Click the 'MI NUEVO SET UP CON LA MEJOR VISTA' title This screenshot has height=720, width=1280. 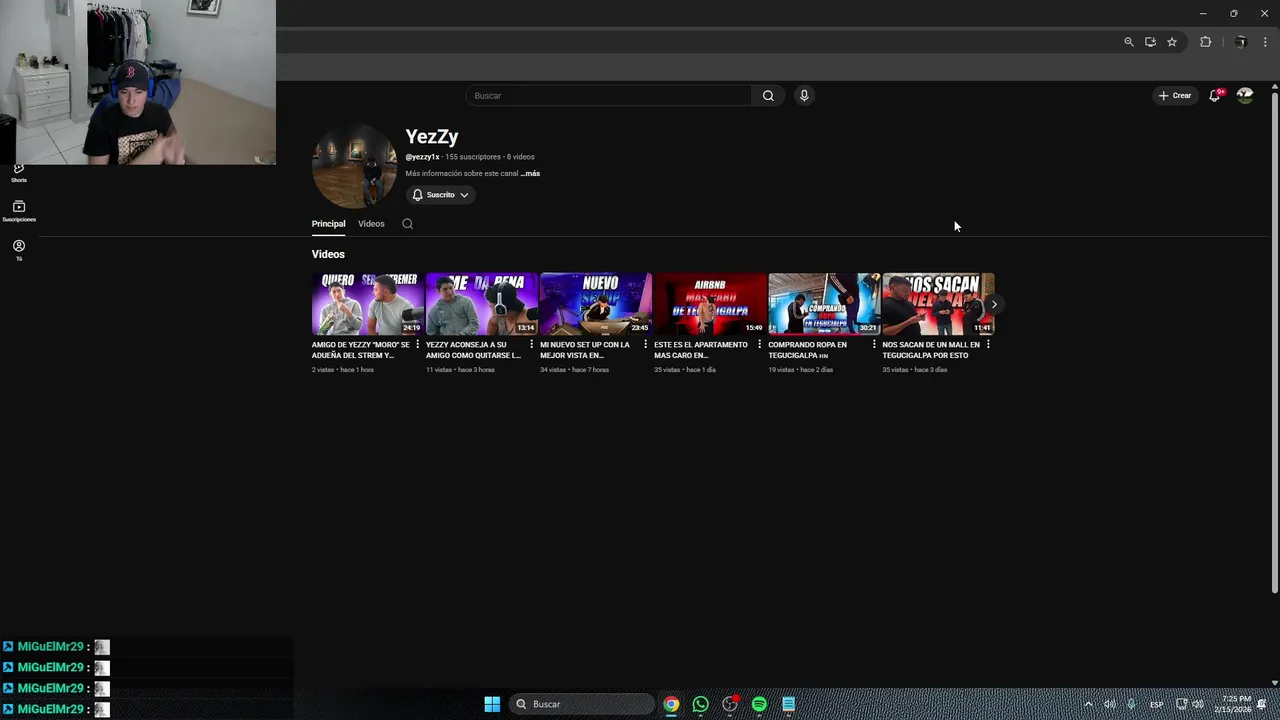tap(585, 350)
